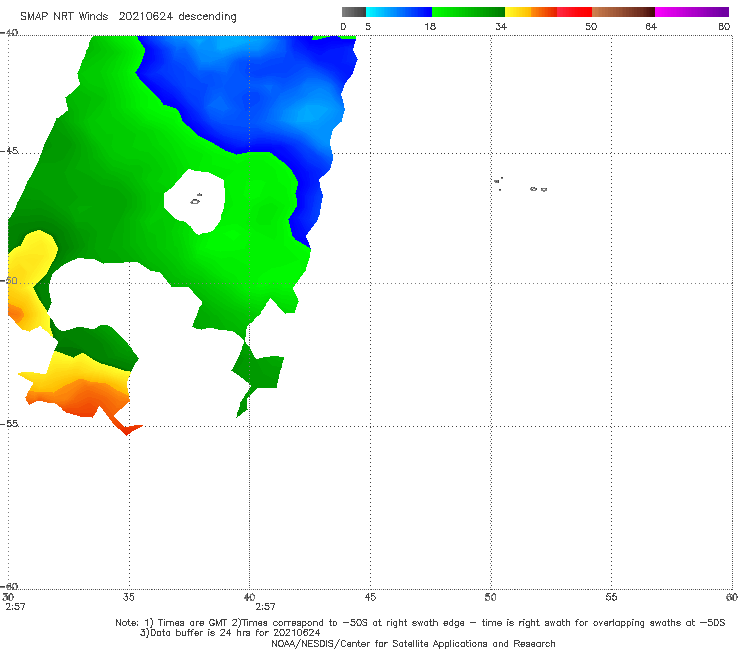Click the latitude axis label '-55'
740x650 pixels.
click(x=9, y=424)
